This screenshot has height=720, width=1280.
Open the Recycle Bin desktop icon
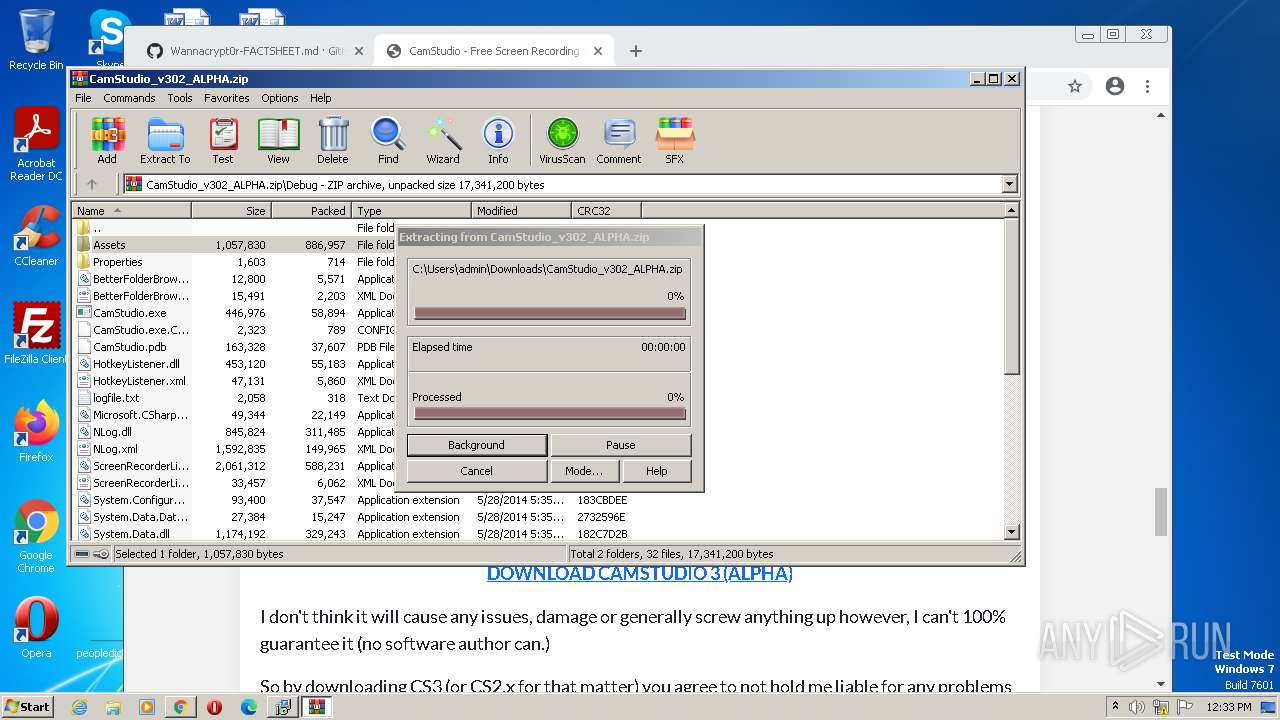pos(36,40)
